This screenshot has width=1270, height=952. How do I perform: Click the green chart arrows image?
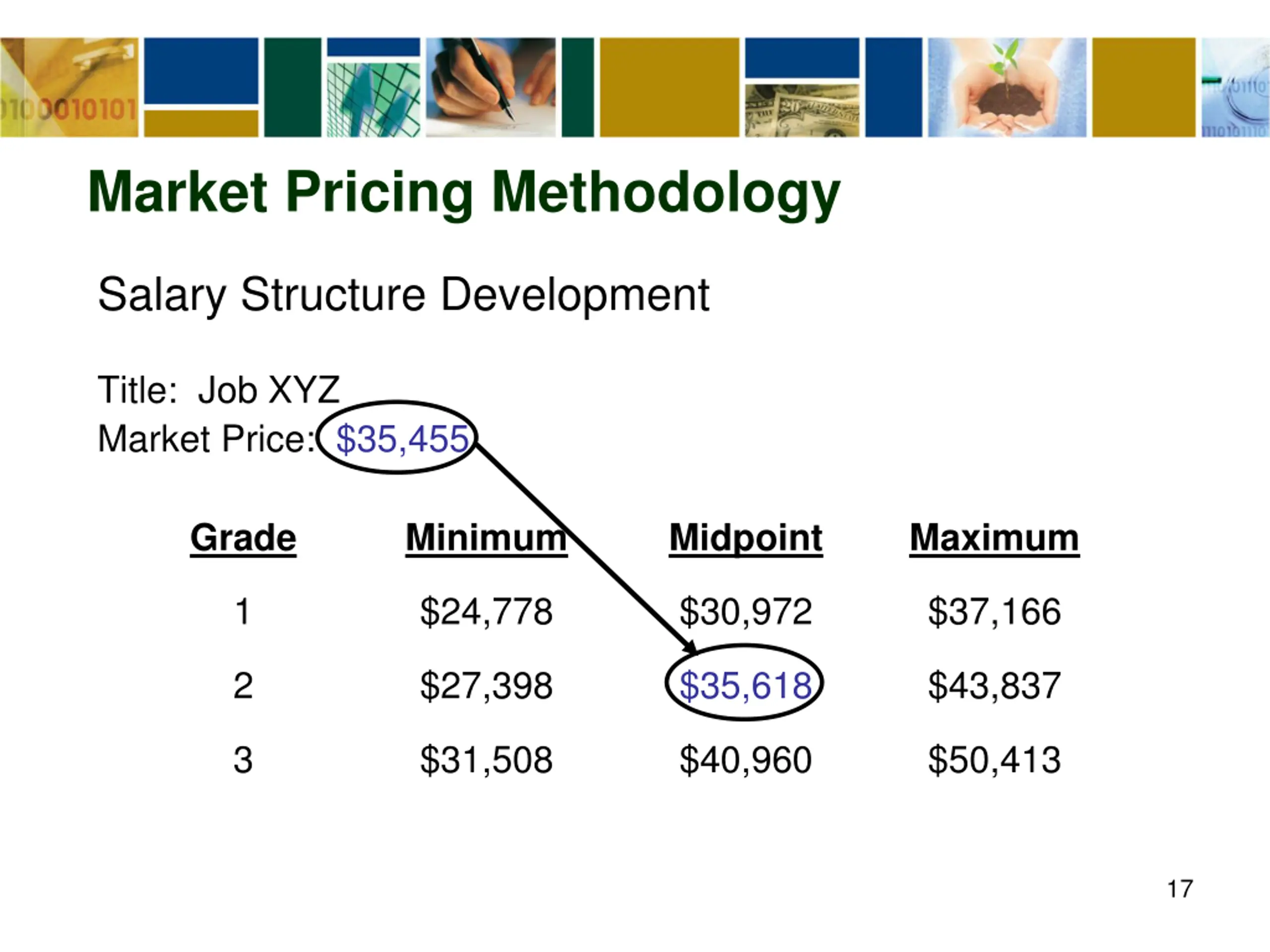374,100
